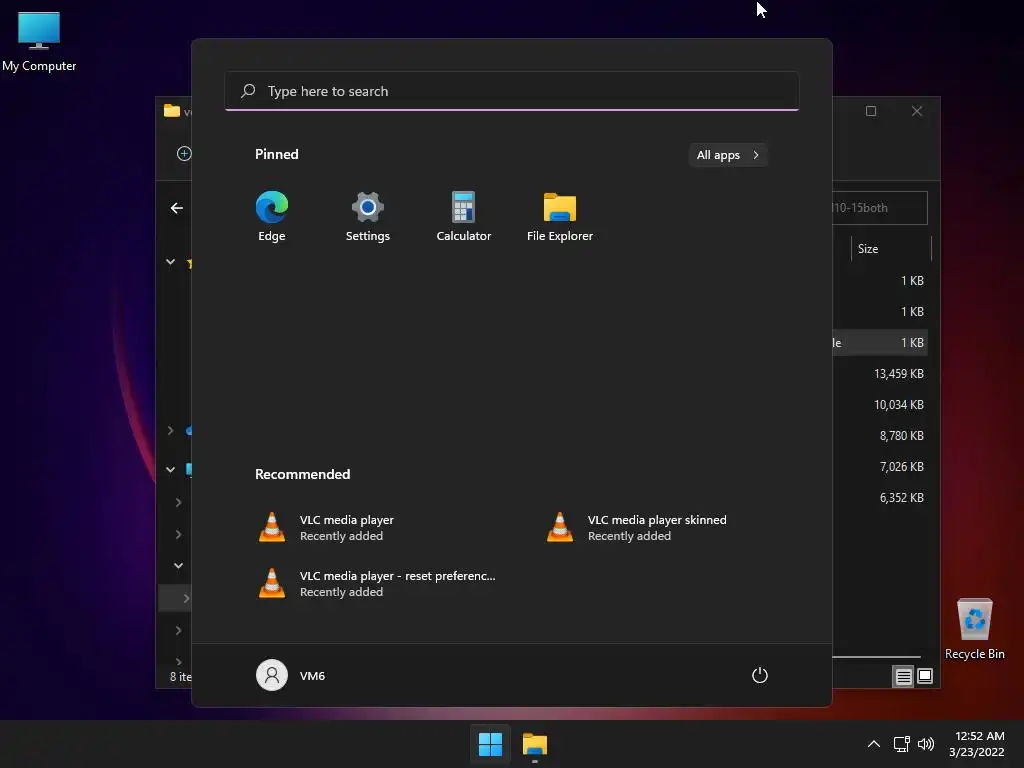The width and height of the screenshot is (1024, 768).
Task: Click the Recommended section heading
Action: tap(302, 474)
